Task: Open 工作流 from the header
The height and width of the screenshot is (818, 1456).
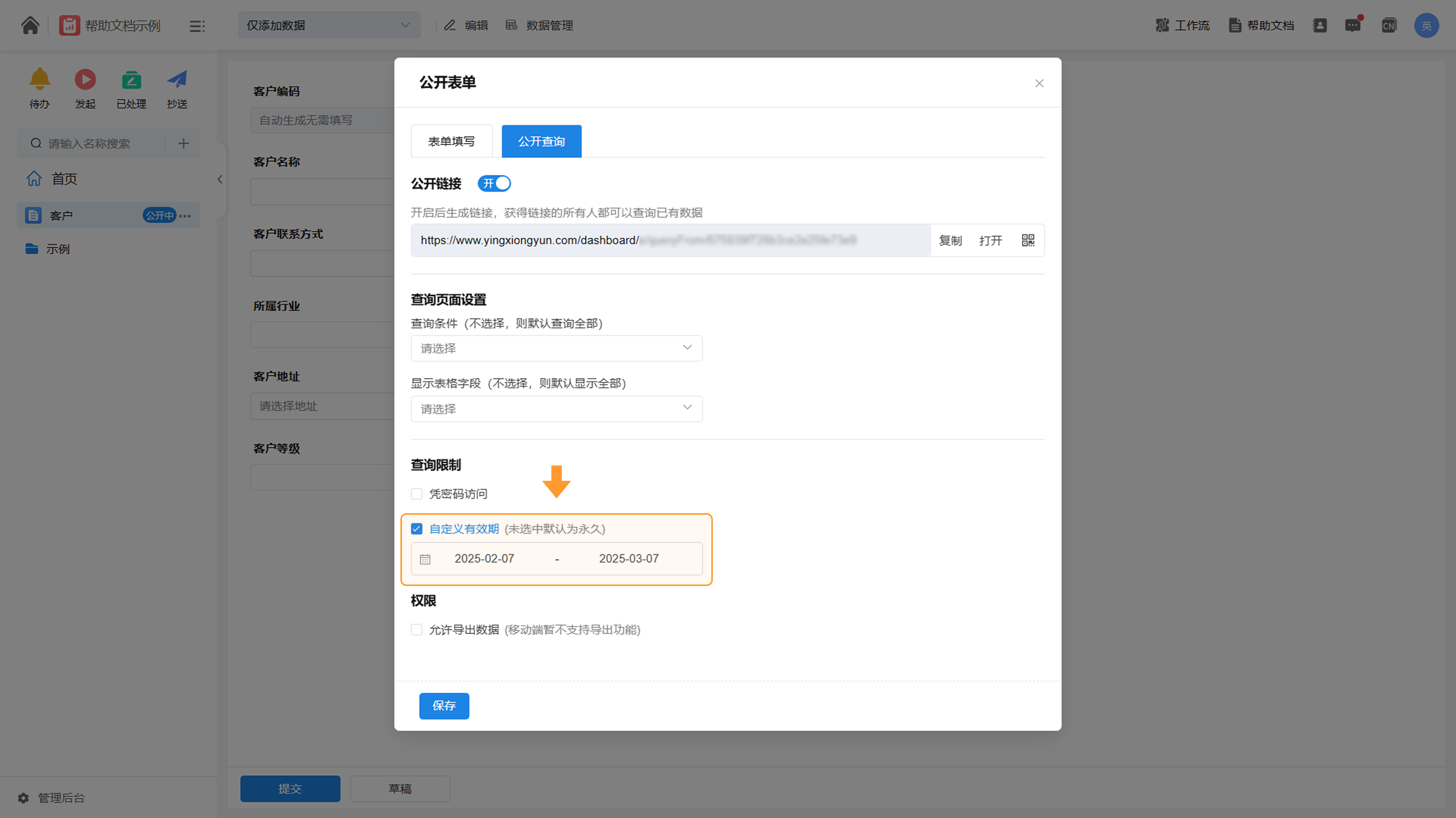Action: click(1183, 25)
